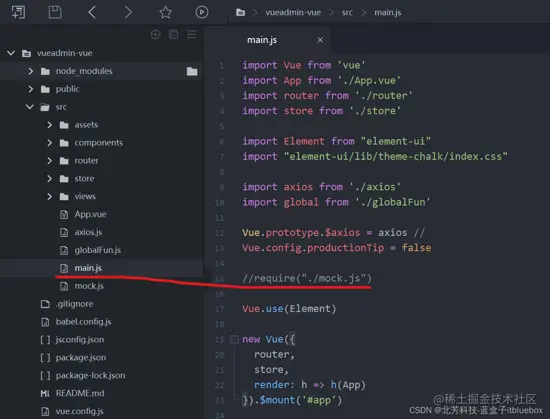Go forward with the right arrow icon
Image resolution: width=550 pixels, height=419 pixels.
(x=128, y=12)
